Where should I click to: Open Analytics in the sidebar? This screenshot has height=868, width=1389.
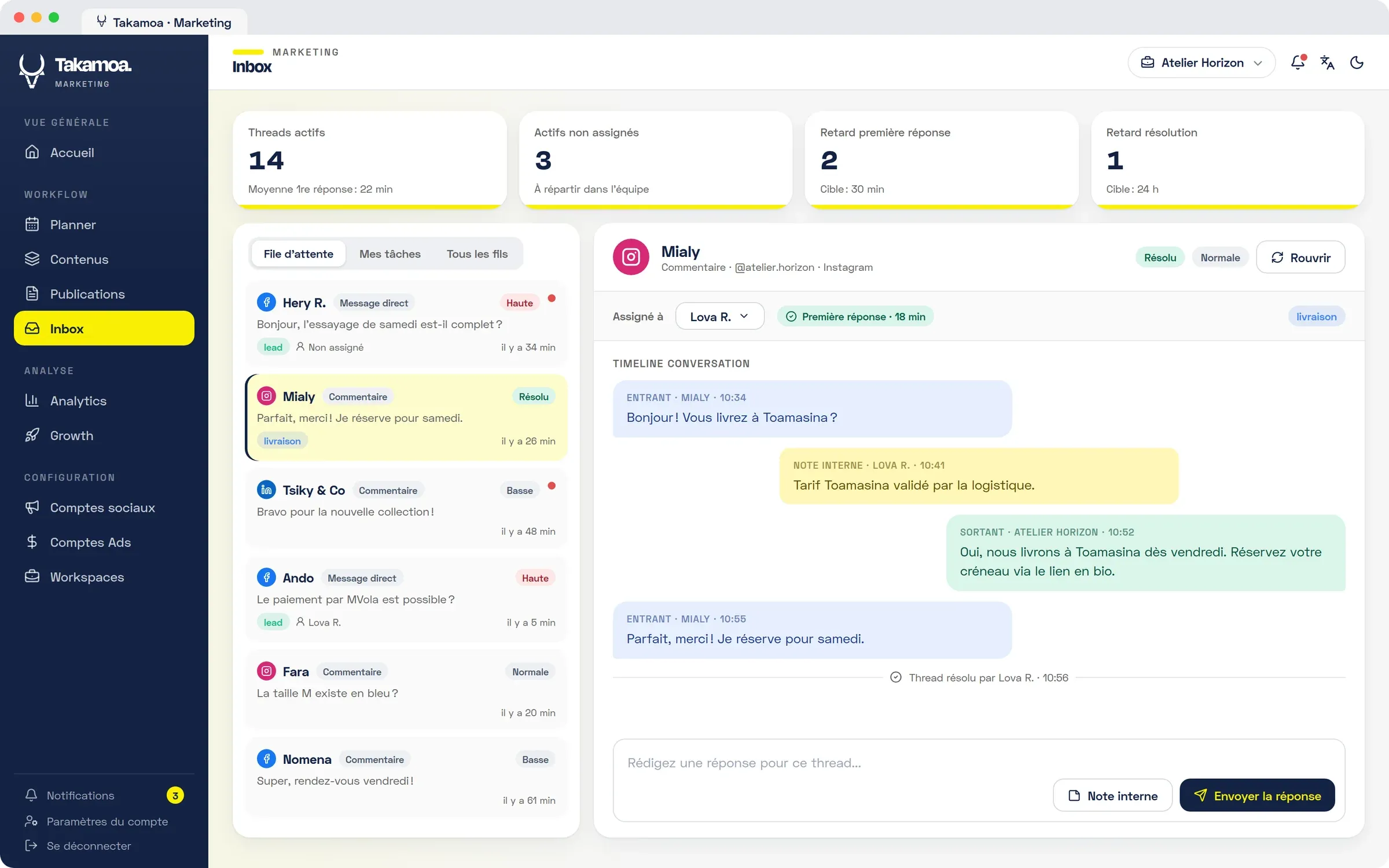(104, 400)
